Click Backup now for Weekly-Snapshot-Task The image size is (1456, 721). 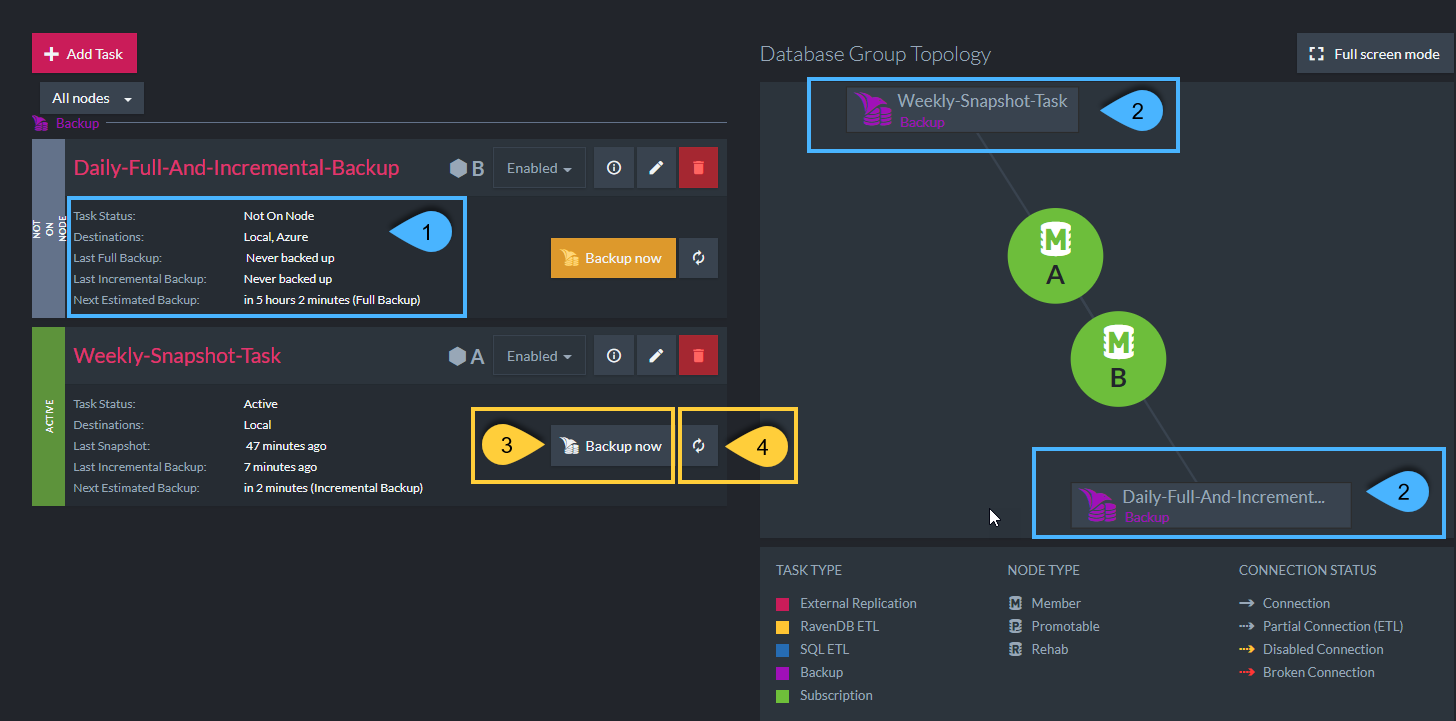pos(613,446)
